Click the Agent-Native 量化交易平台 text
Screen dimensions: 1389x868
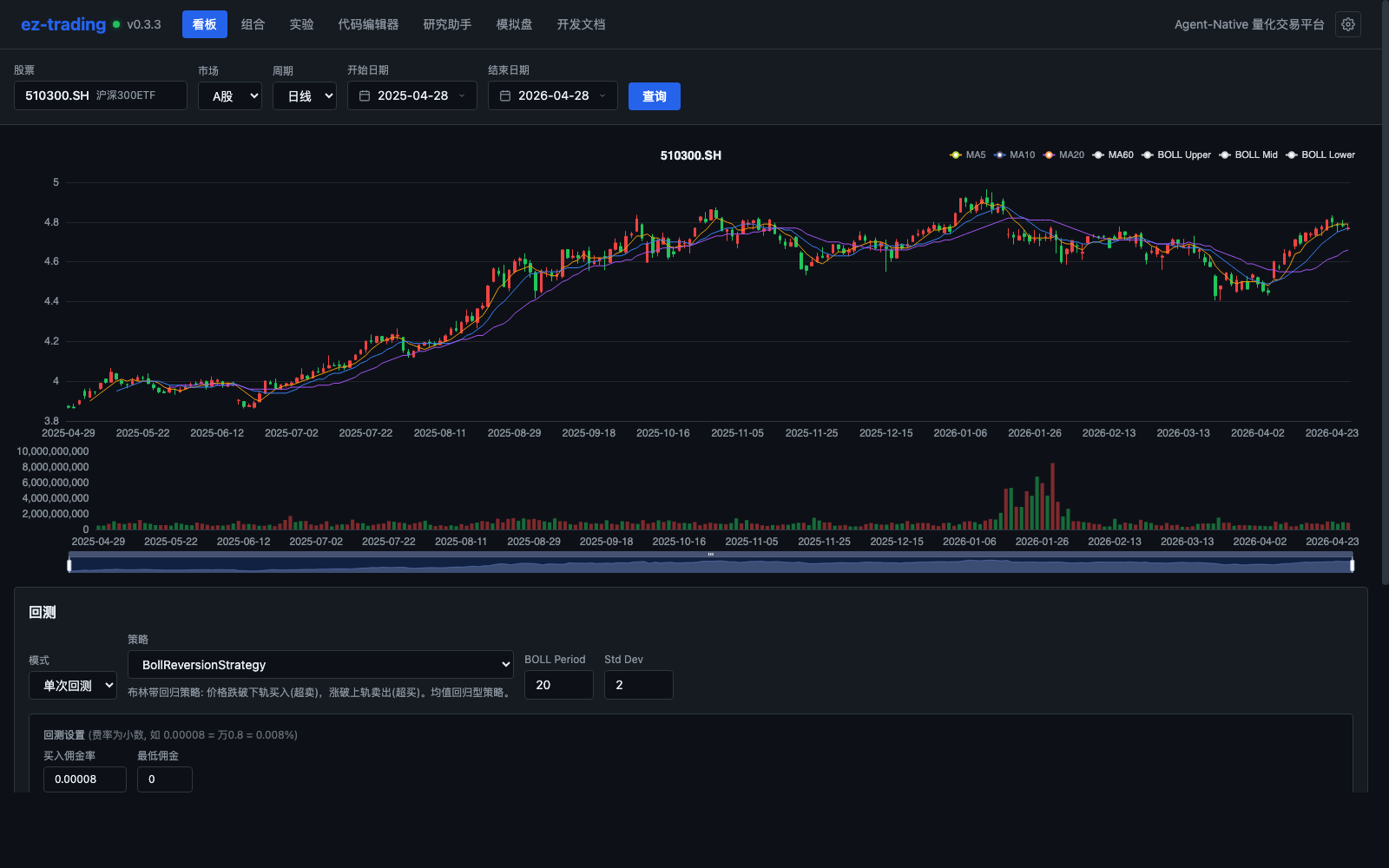pyautogui.click(x=1249, y=24)
